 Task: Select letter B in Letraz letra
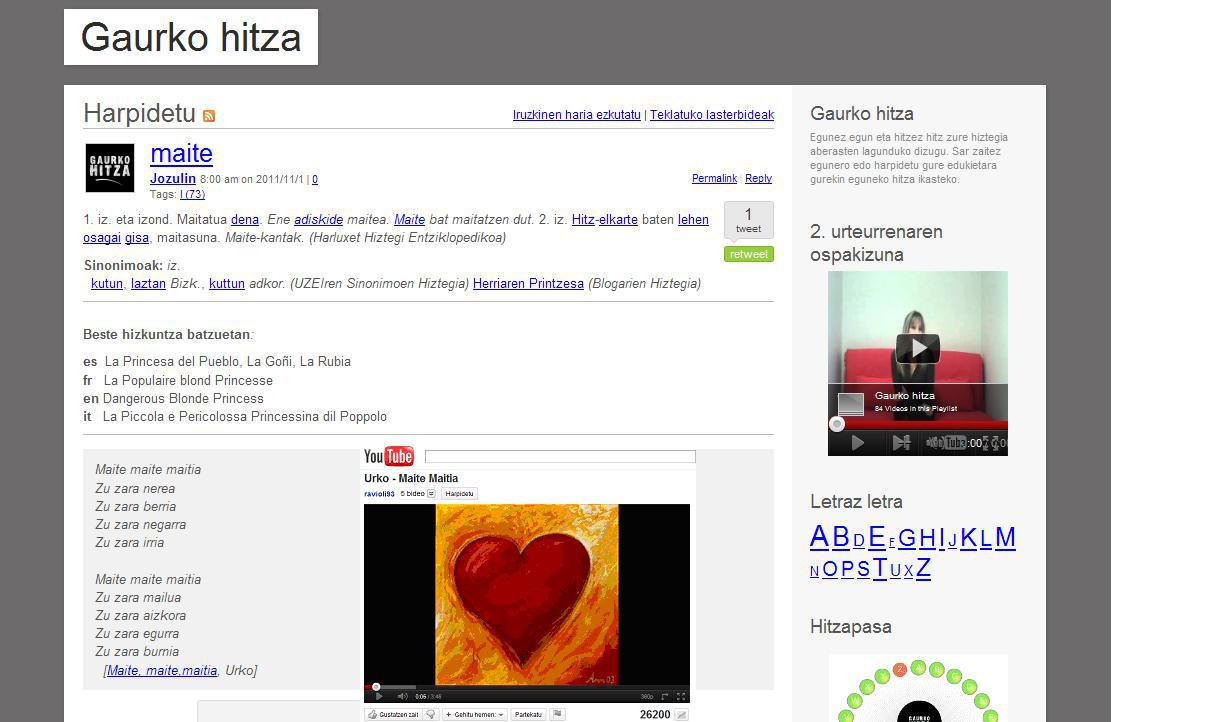[841, 538]
